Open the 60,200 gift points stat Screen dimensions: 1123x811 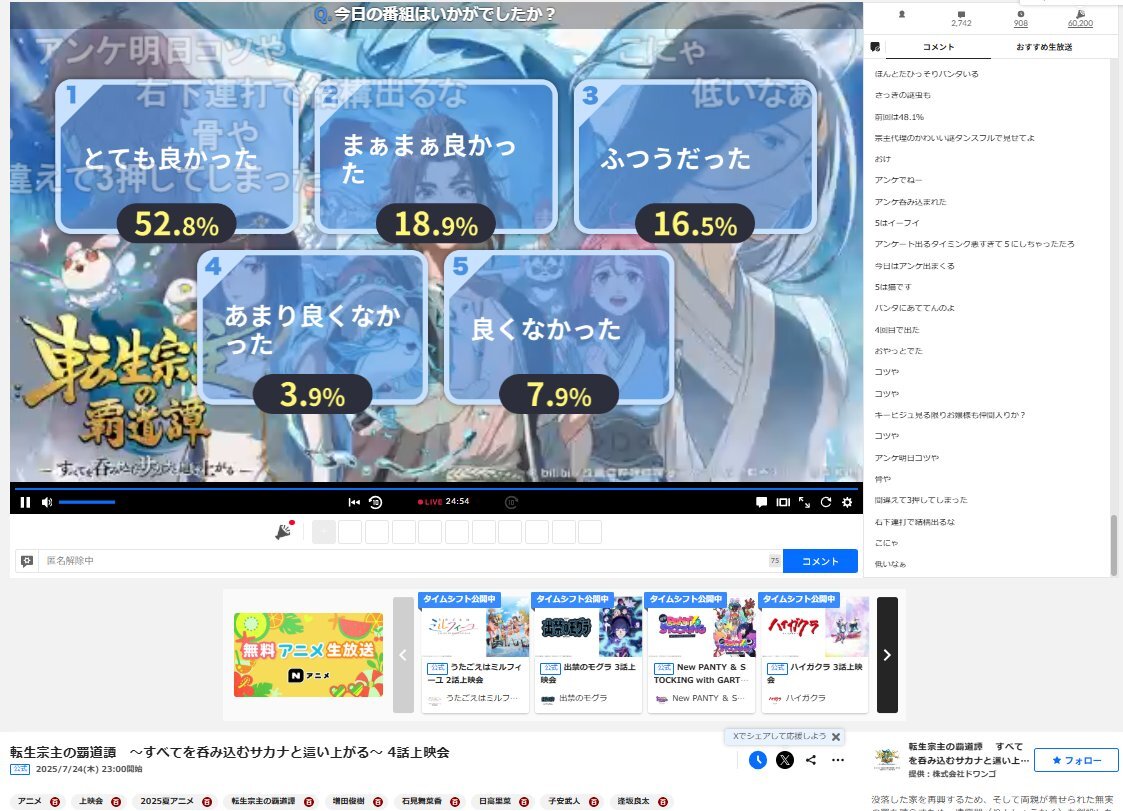tap(1080, 19)
